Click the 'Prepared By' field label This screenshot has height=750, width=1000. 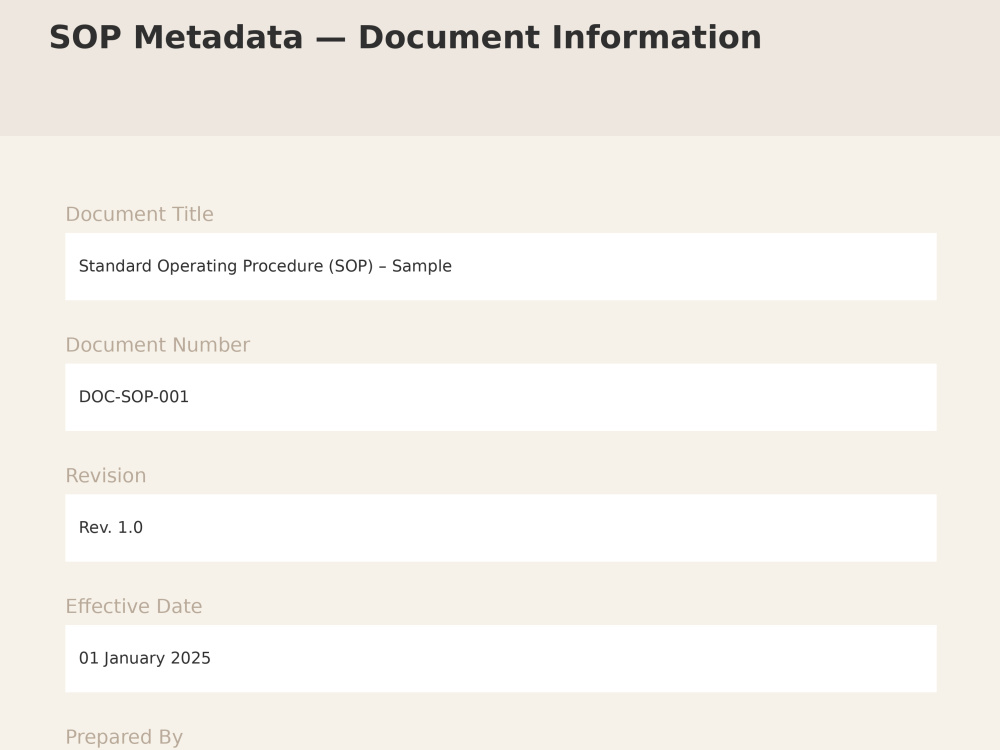coord(124,737)
